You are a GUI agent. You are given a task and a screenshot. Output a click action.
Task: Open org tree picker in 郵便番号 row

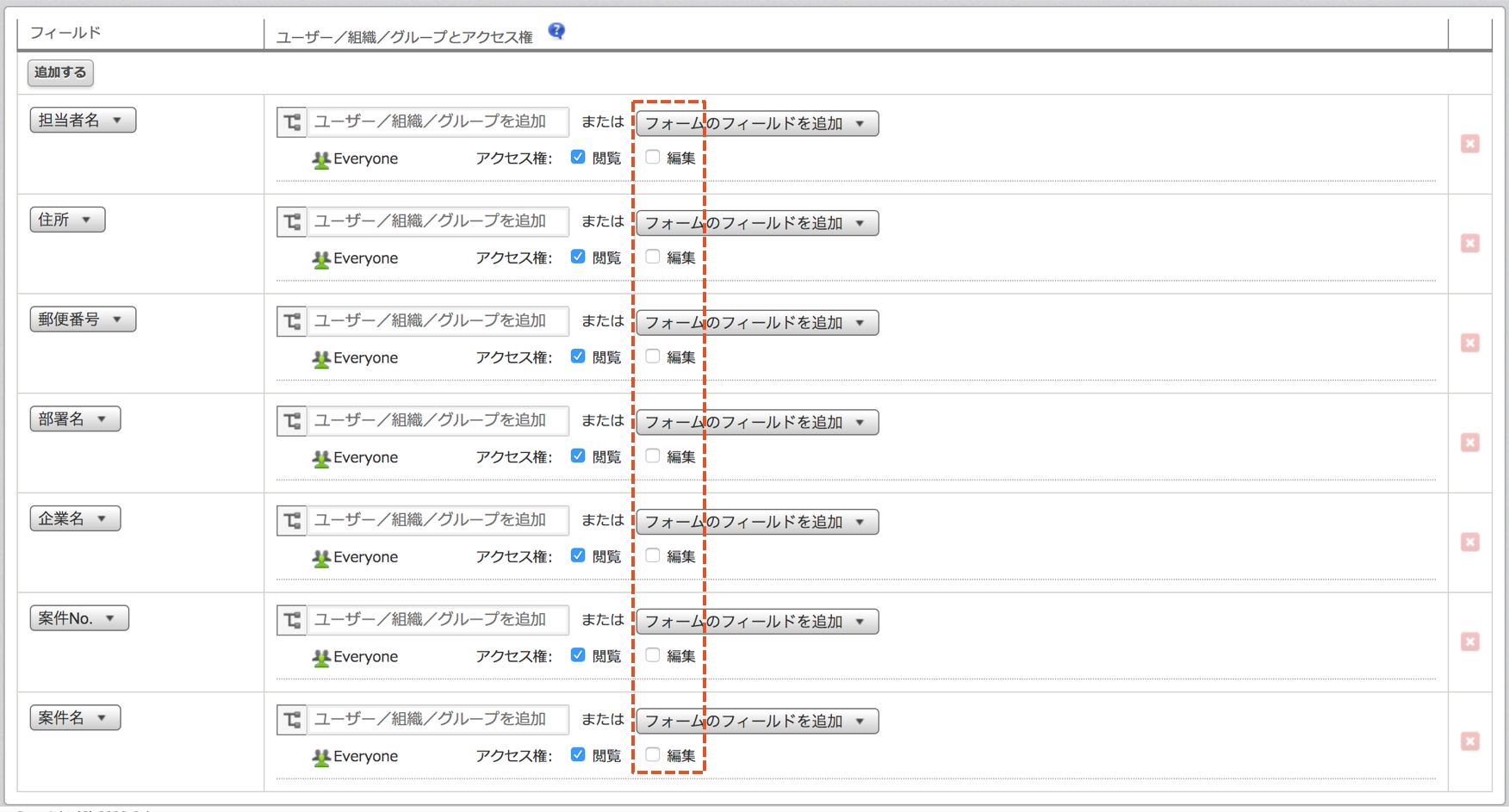292,321
